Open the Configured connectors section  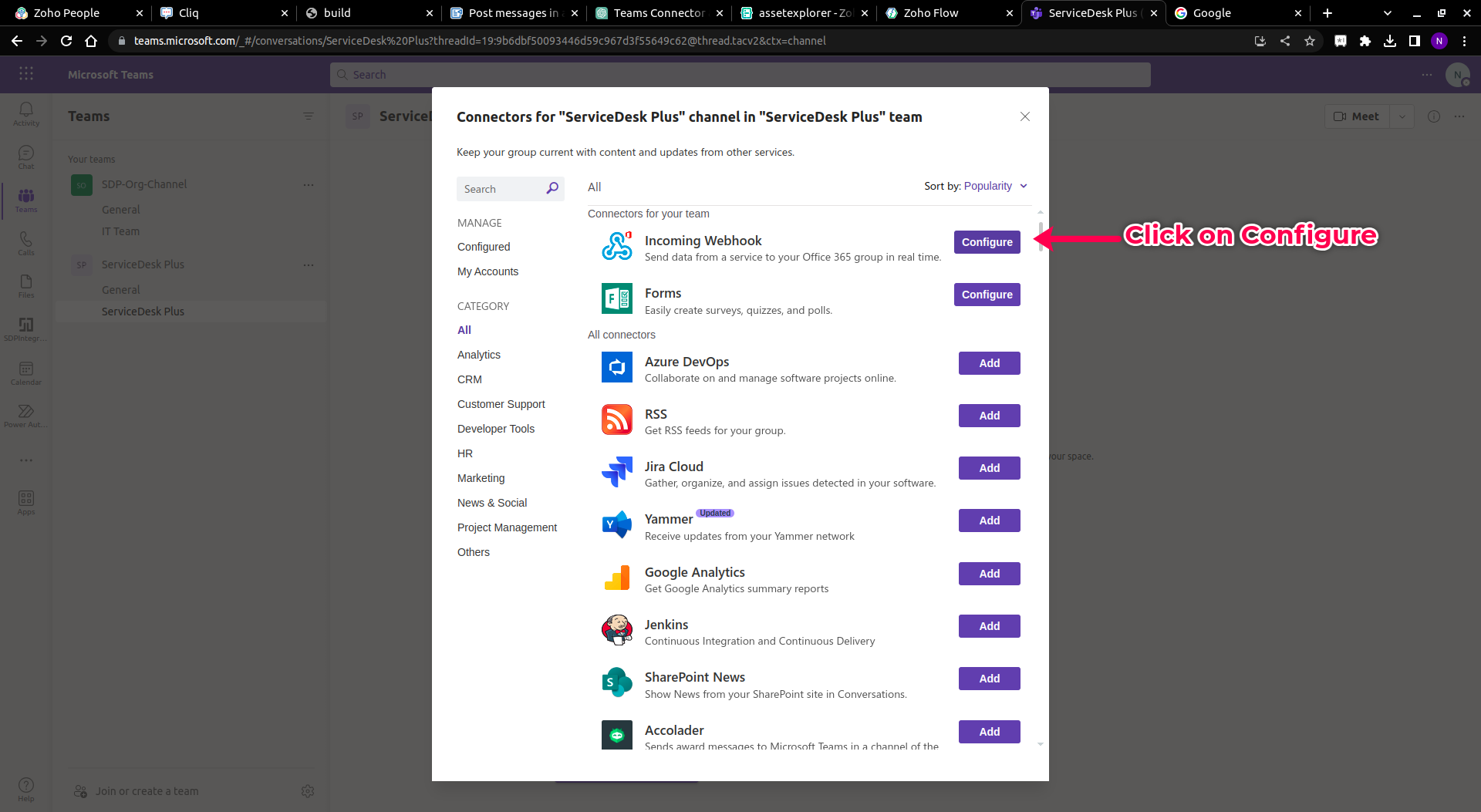coord(483,247)
